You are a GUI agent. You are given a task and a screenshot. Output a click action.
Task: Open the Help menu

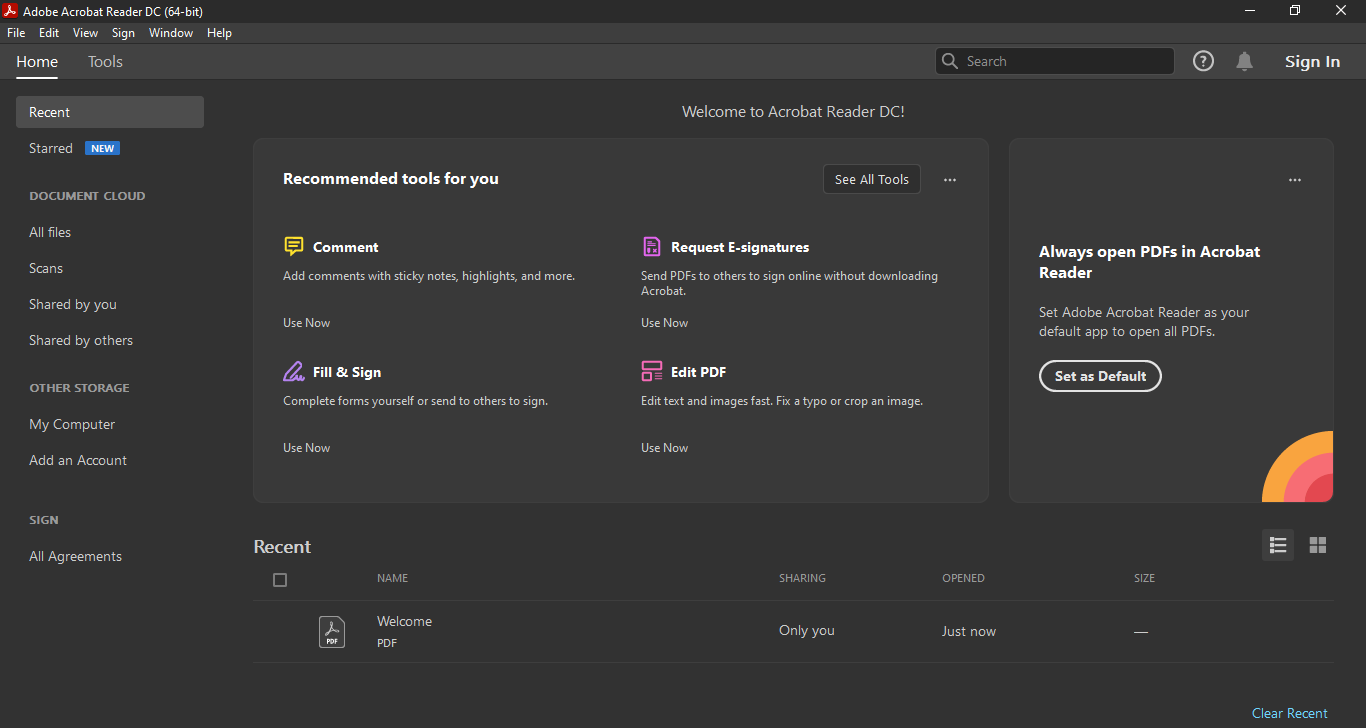[219, 33]
